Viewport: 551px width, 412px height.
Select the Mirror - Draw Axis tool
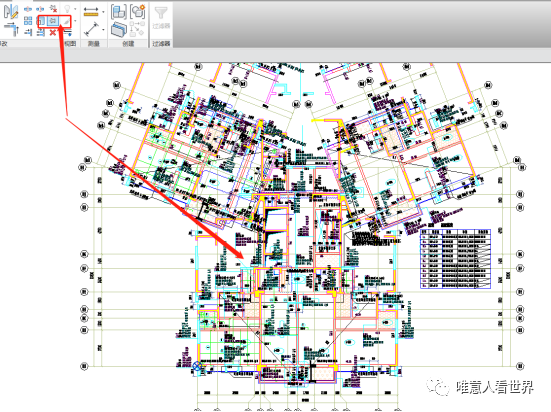[11, 11]
